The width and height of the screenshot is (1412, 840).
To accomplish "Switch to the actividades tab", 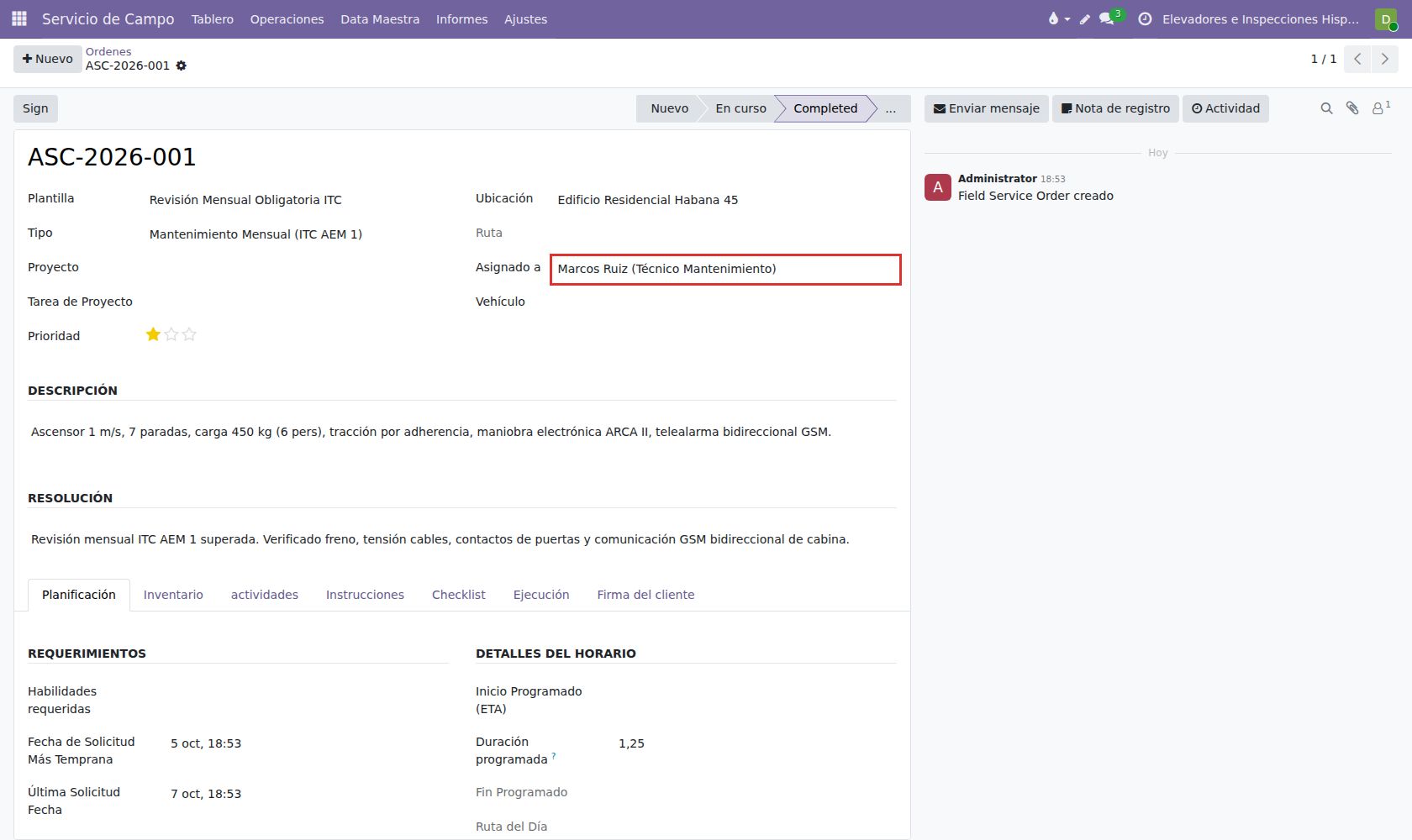I will coord(265,595).
